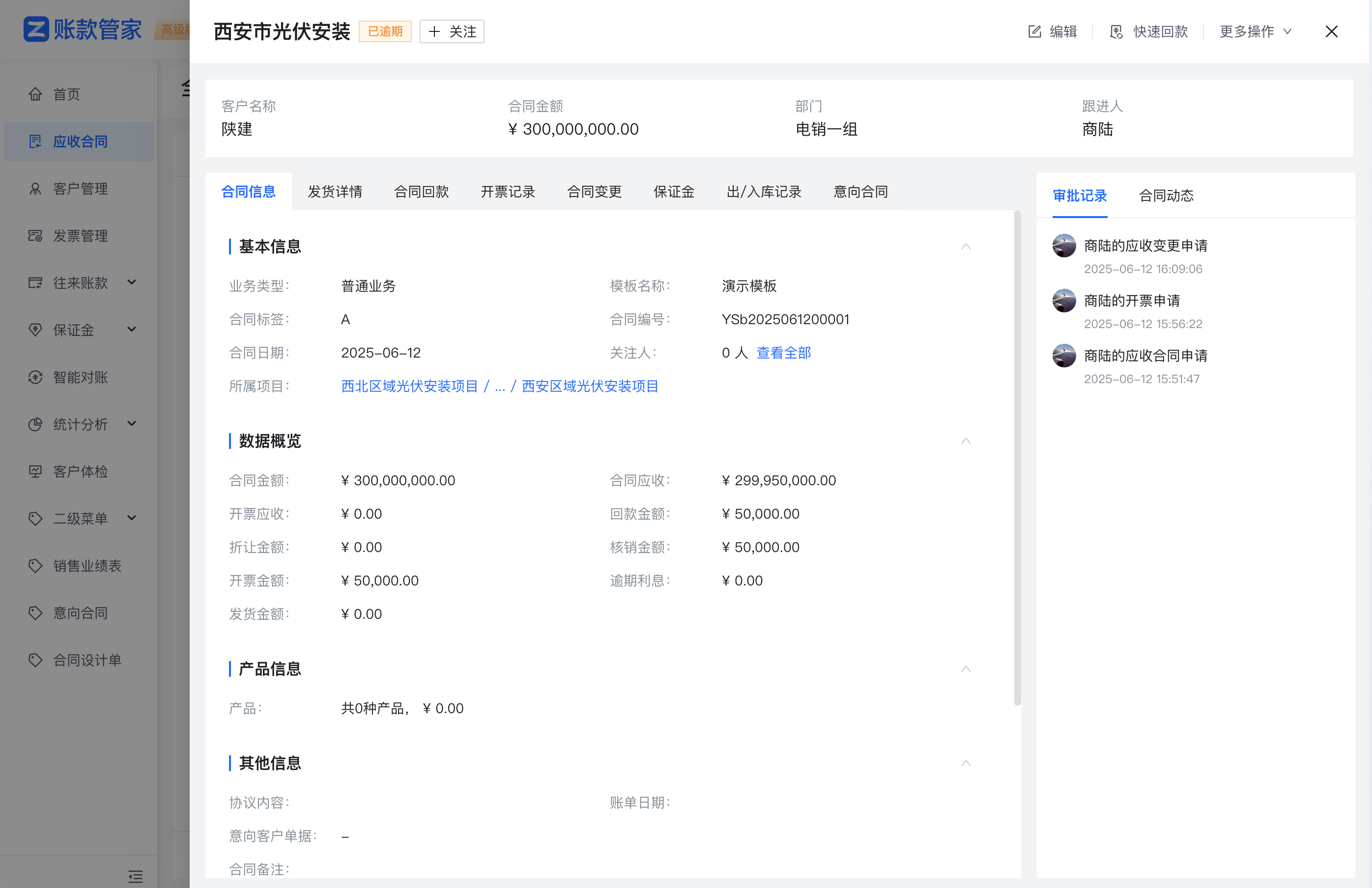The width and height of the screenshot is (1372, 888).
Task: Click the 二级菜单 tag icon
Action: pos(35,518)
